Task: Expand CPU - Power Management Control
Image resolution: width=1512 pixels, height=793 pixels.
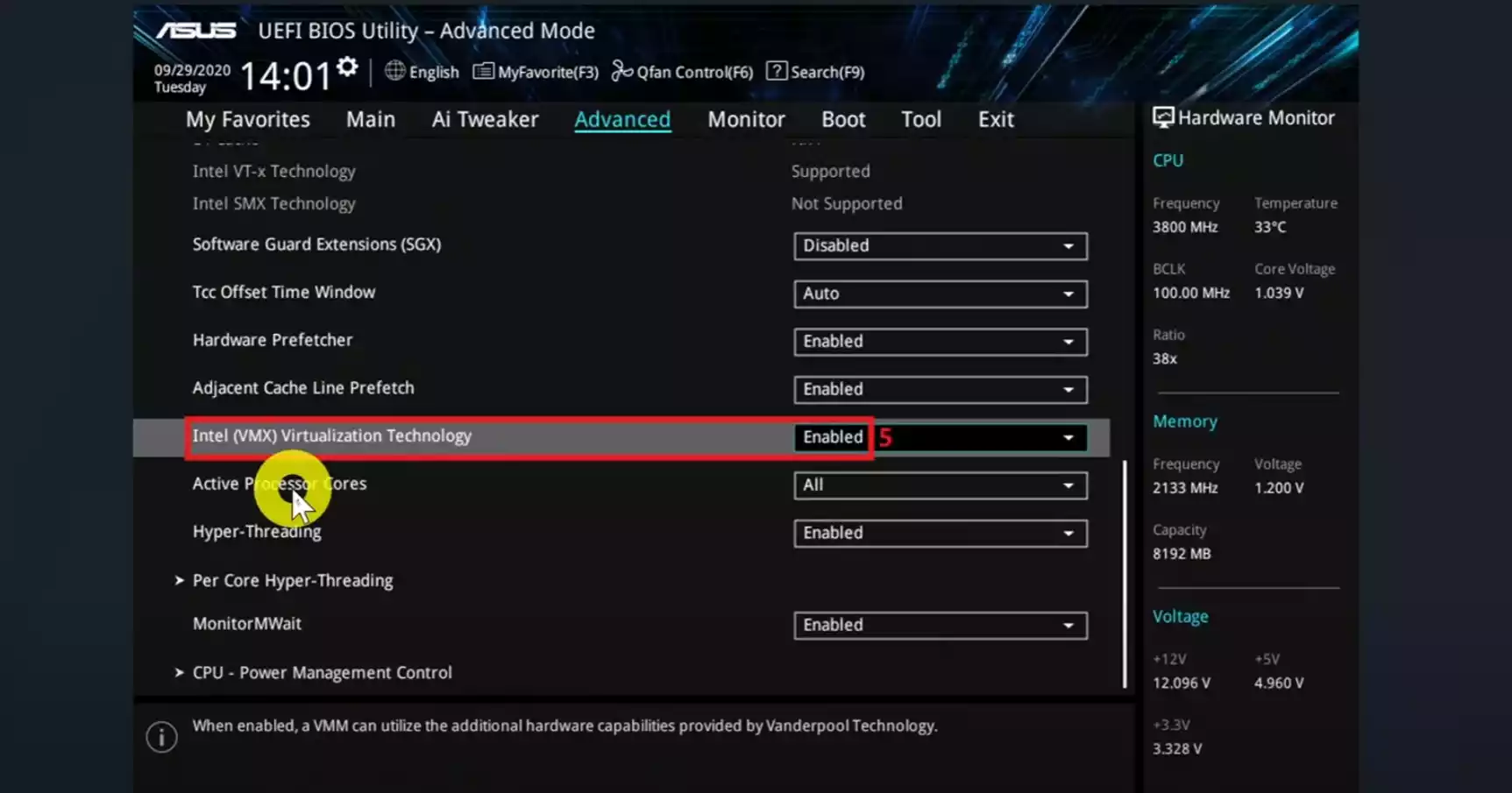Action: [x=321, y=673]
